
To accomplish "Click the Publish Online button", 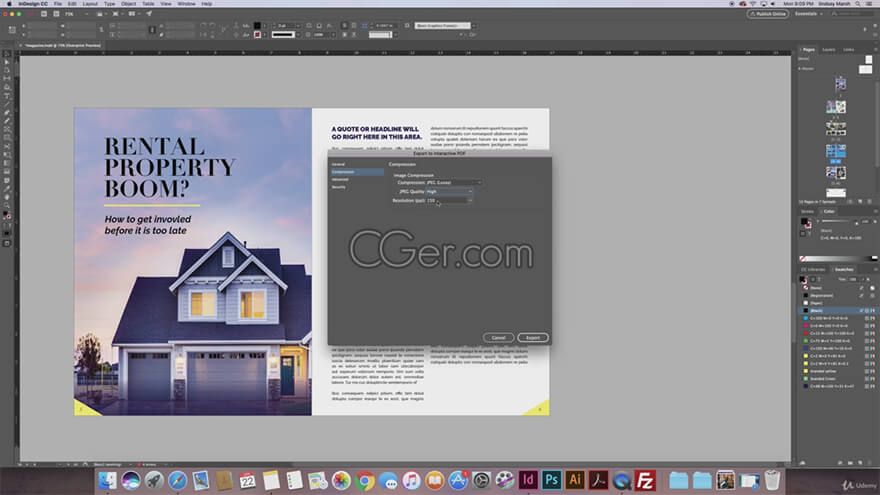I will (767, 14).
